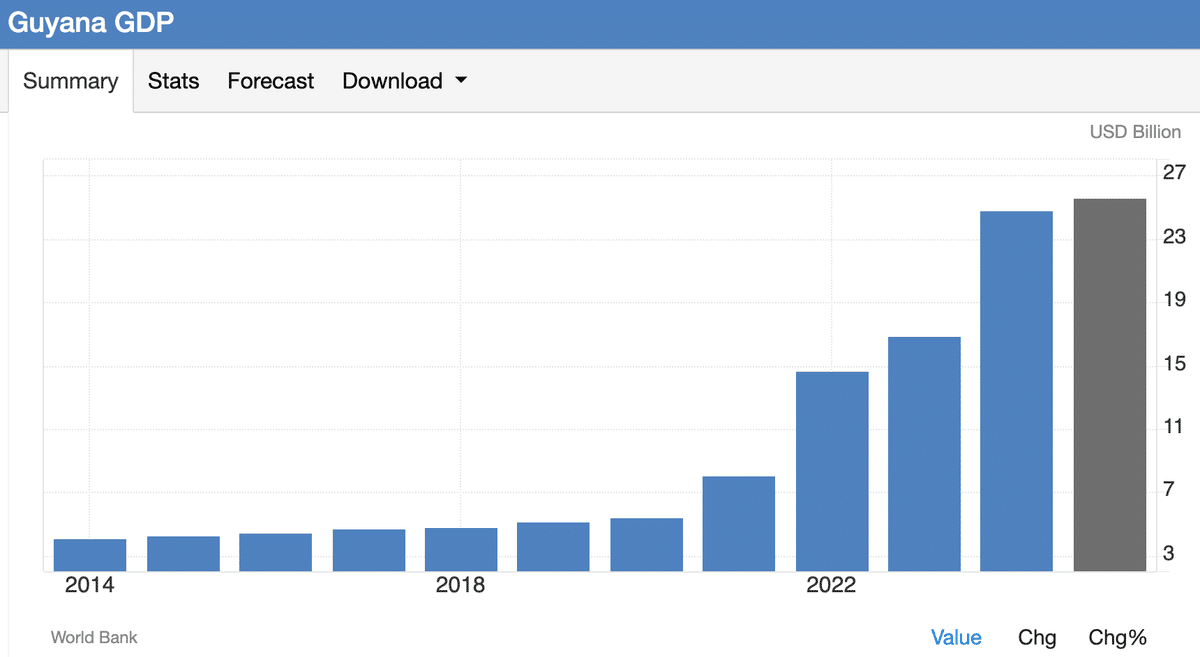Select the tallest blue bar
Viewport: 1200px width, 657px height.
pos(1016,391)
